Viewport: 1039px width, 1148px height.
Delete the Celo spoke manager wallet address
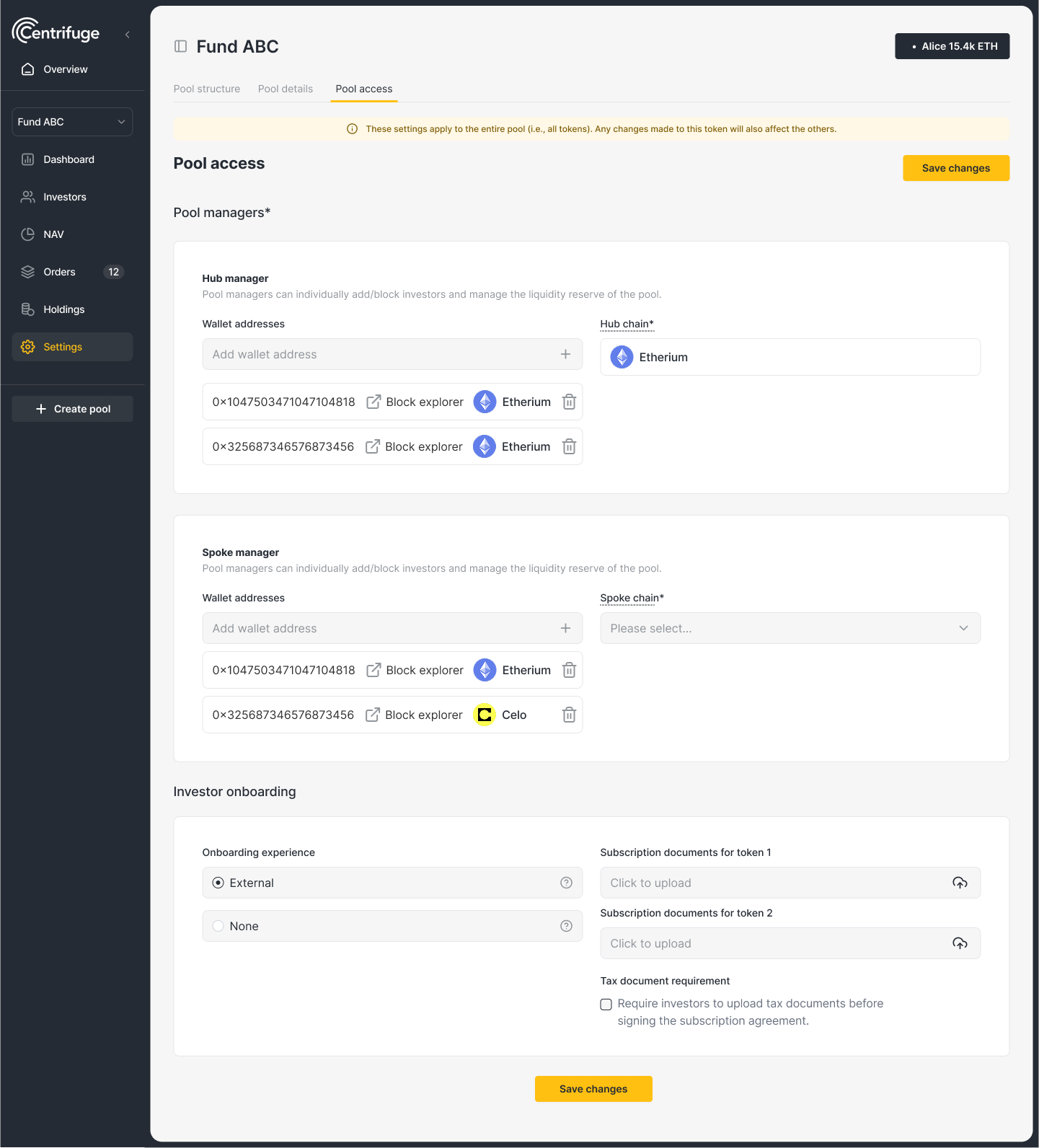pyautogui.click(x=569, y=715)
